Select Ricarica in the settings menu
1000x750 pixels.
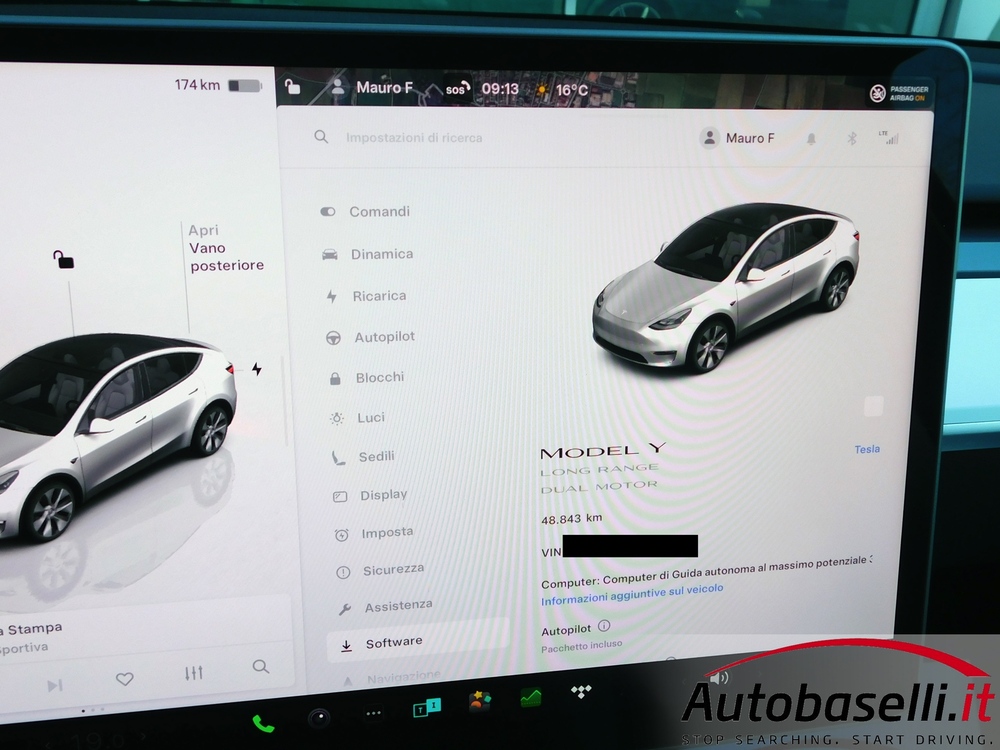[x=366, y=296]
